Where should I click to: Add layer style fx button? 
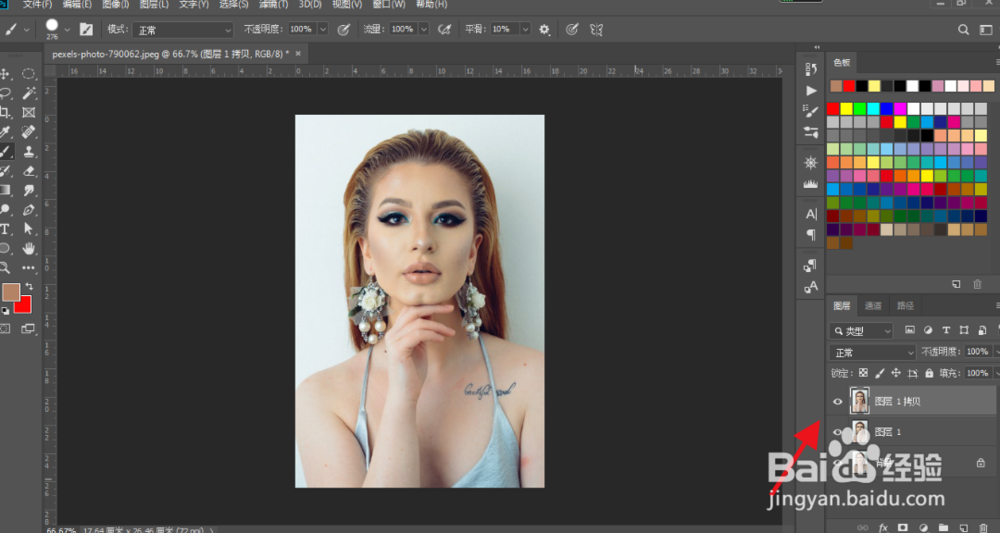click(883, 528)
